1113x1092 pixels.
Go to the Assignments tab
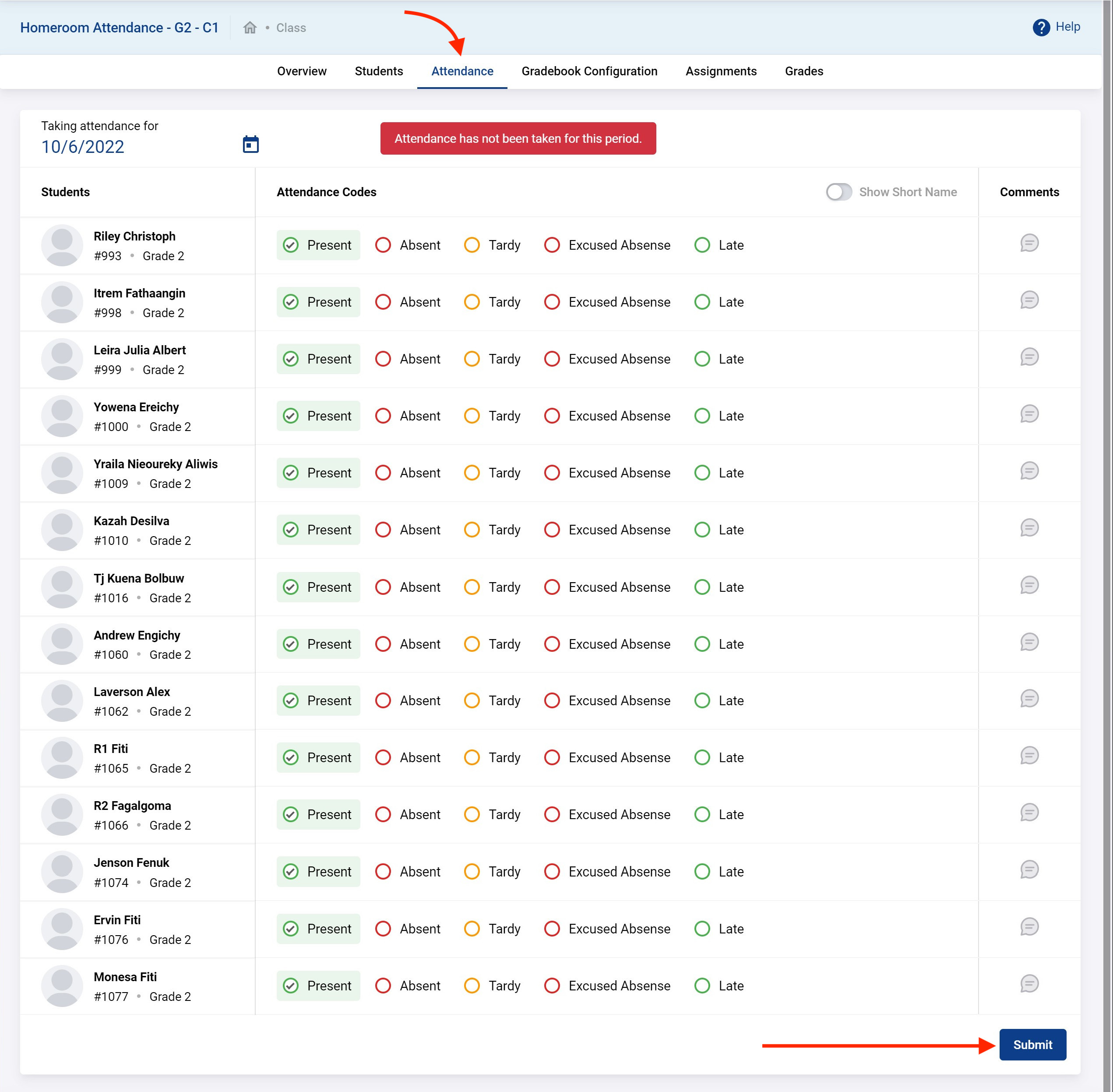721,71
